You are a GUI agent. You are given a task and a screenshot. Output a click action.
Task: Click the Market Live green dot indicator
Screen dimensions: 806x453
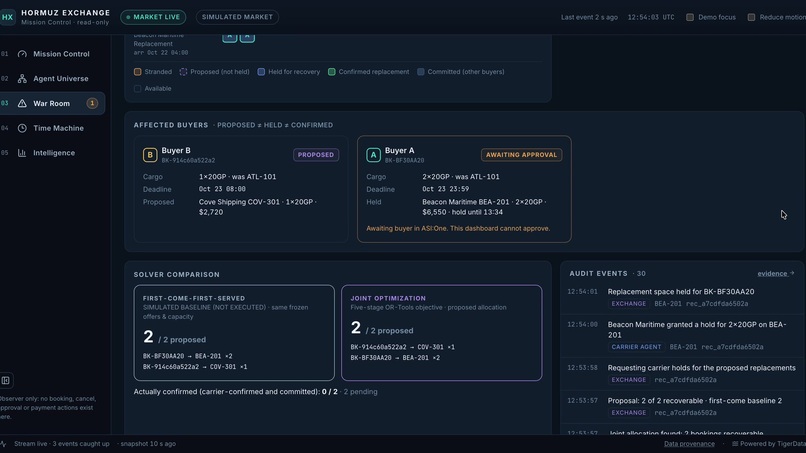point(128,17)
